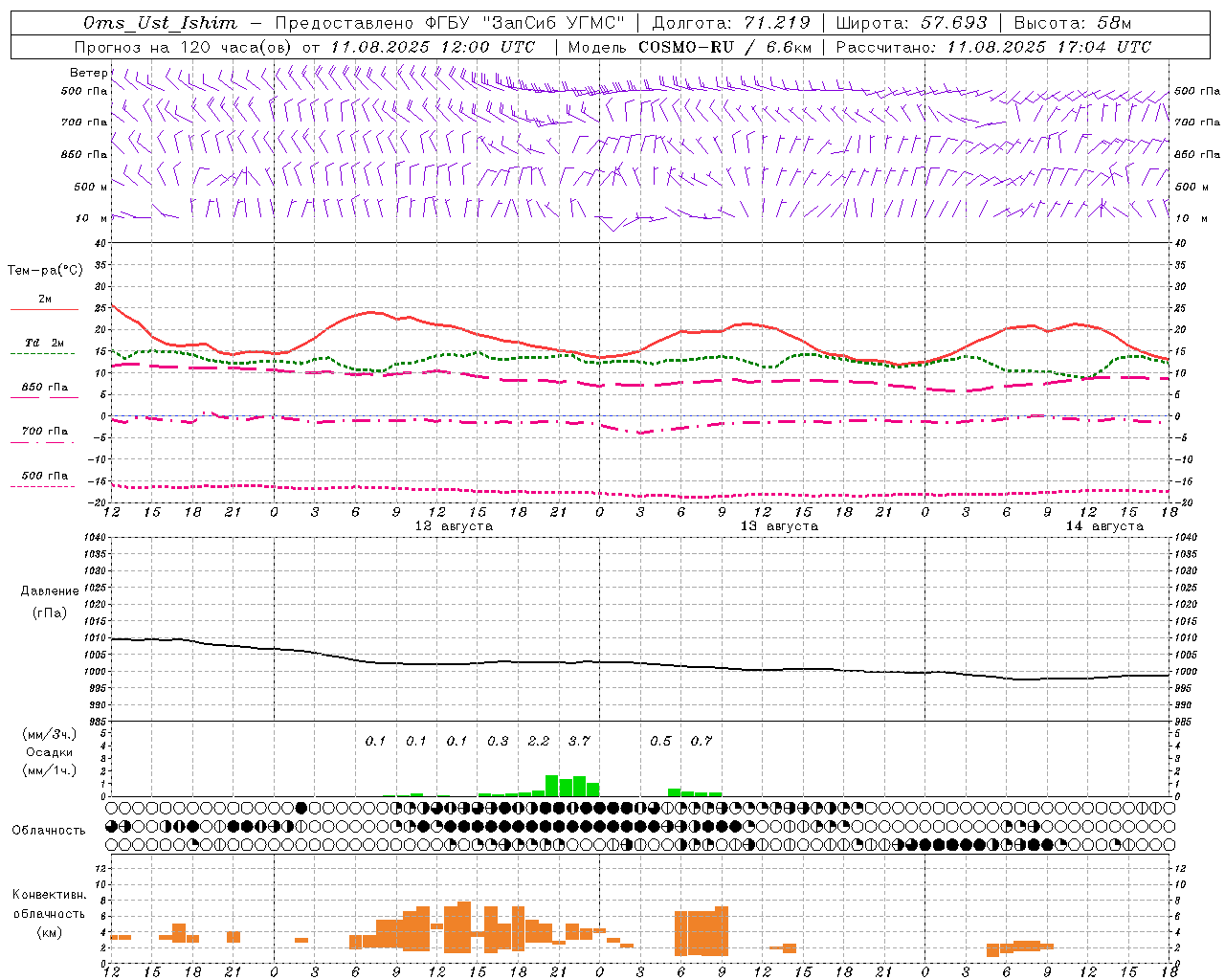Click the Модель COSMO-RU / 6.6км label
The height and width of the screenshot is (980, 1225).
coord(690,47)
